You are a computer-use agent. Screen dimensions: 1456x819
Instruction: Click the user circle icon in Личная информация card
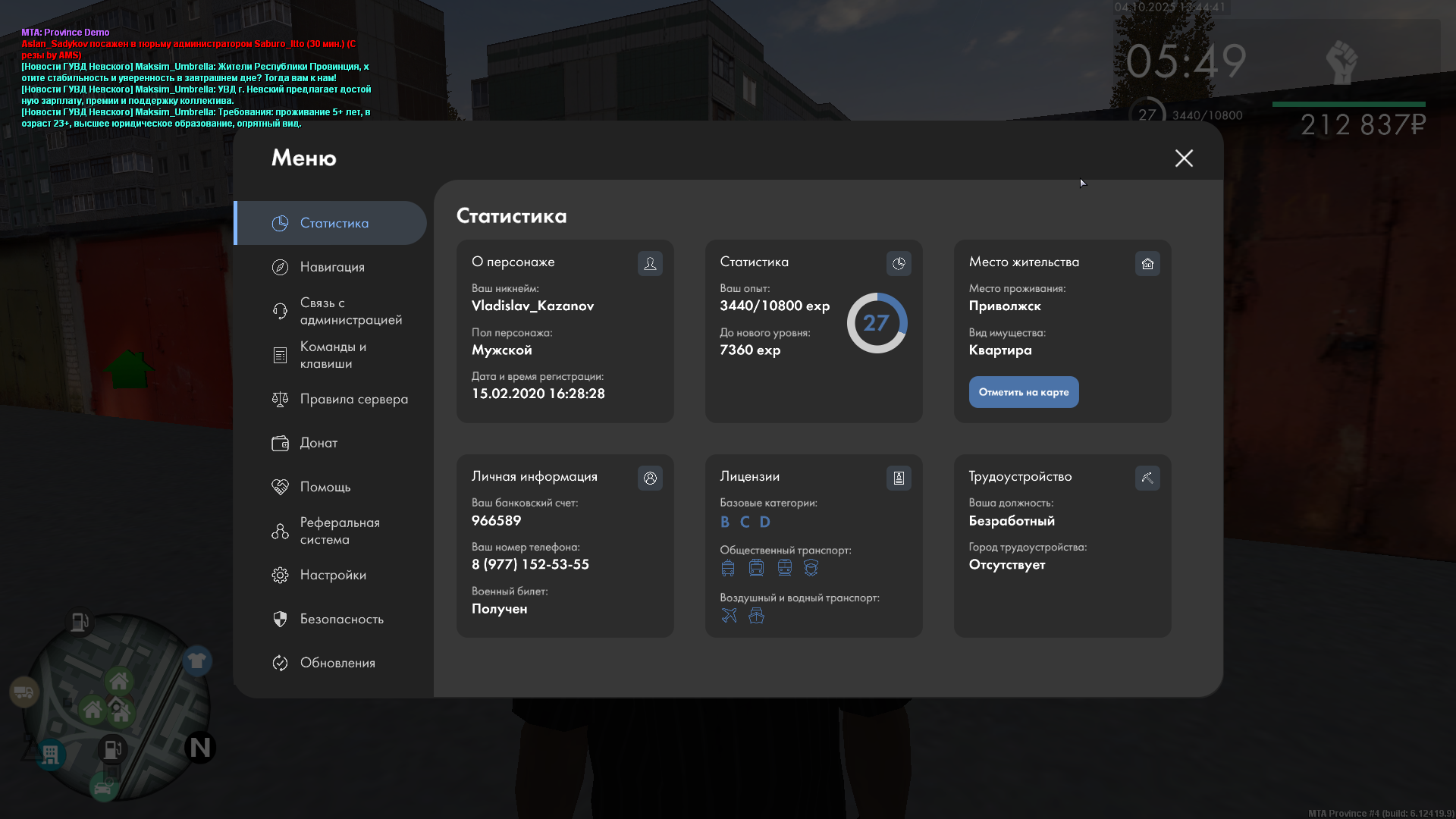[x=650, y=478]
